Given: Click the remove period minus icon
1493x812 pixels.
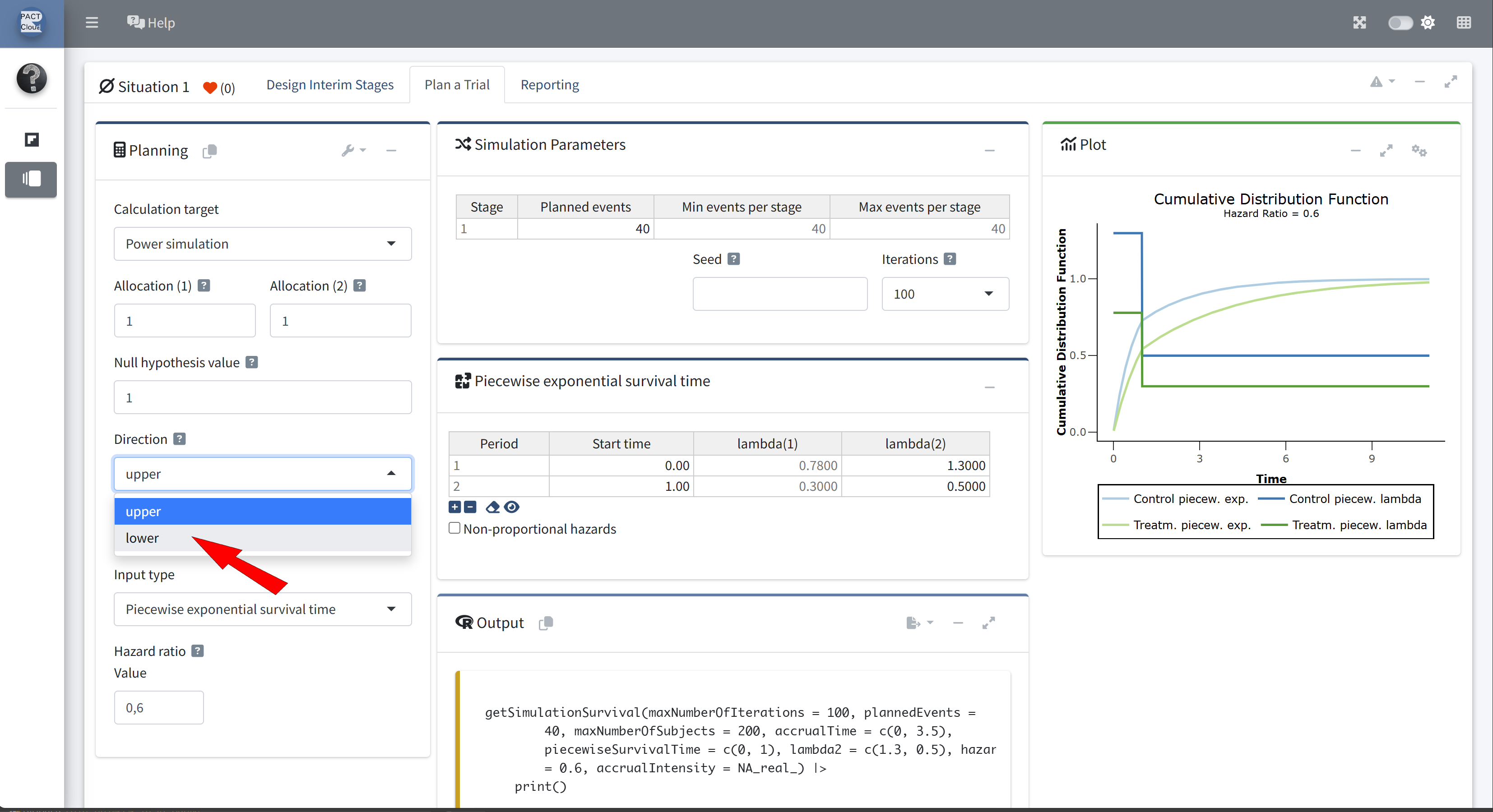Looking at the screenshot, I should coord(470,507).
